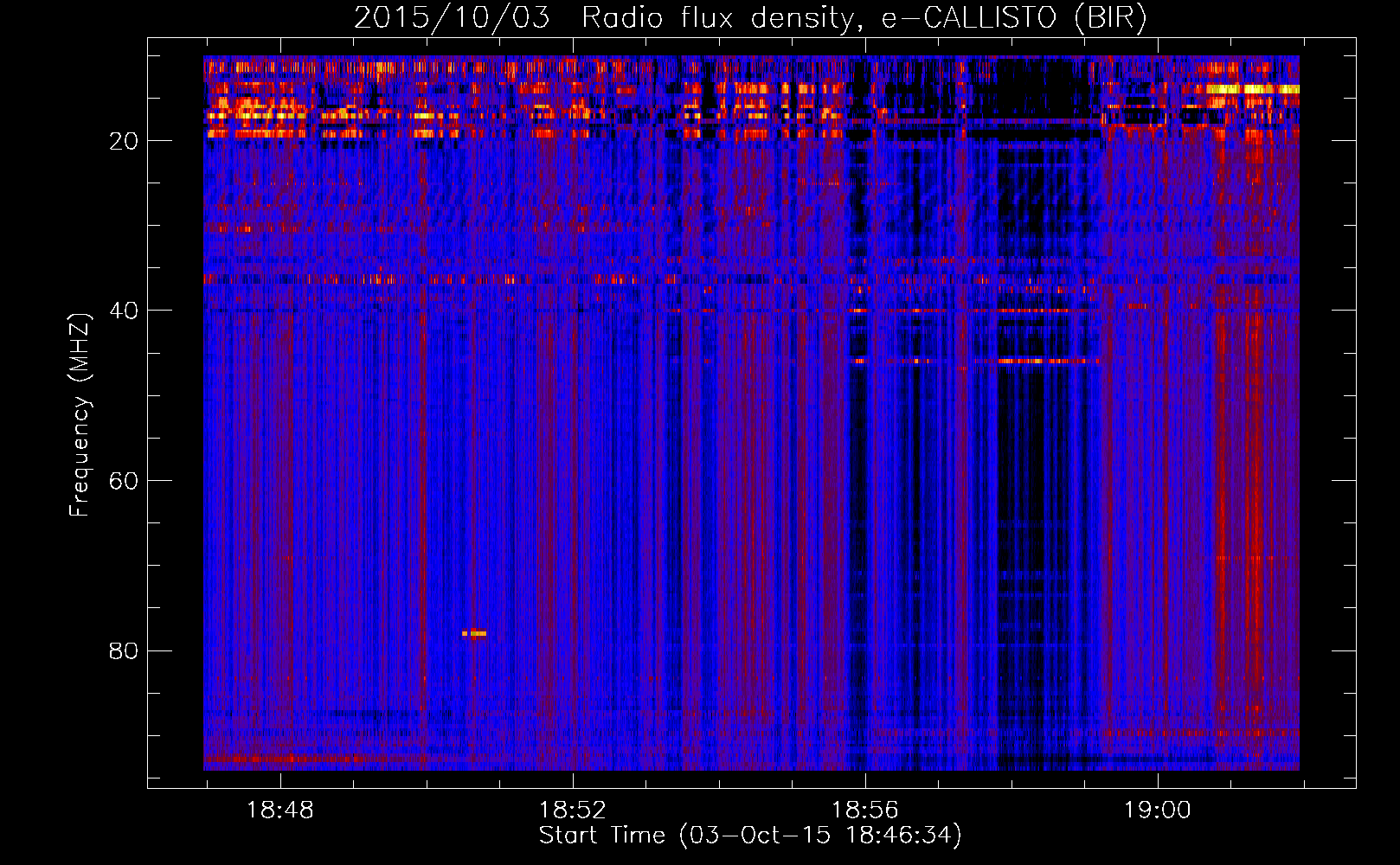Screen dimensions: 1400x865
Task: Select the 40 MHz frequency tick label
Action: [x=124, y=311]
